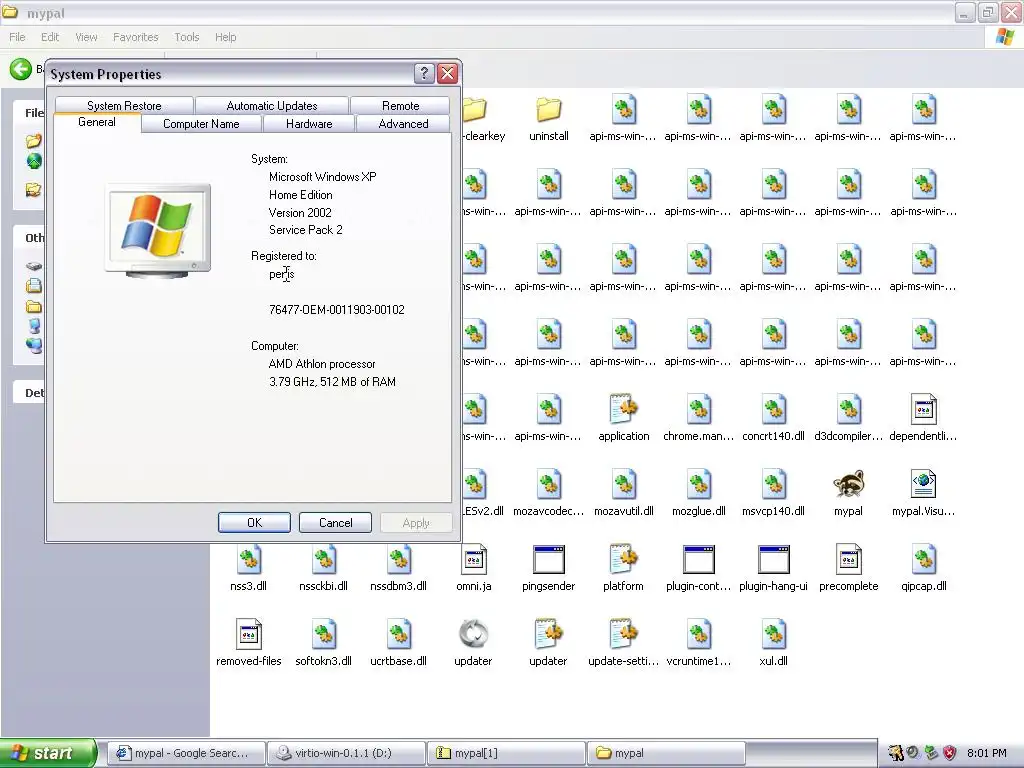Select the application configuration file icon
Image resolution: width=1024 pixels, height=768 pixels.
pos(624,409)
